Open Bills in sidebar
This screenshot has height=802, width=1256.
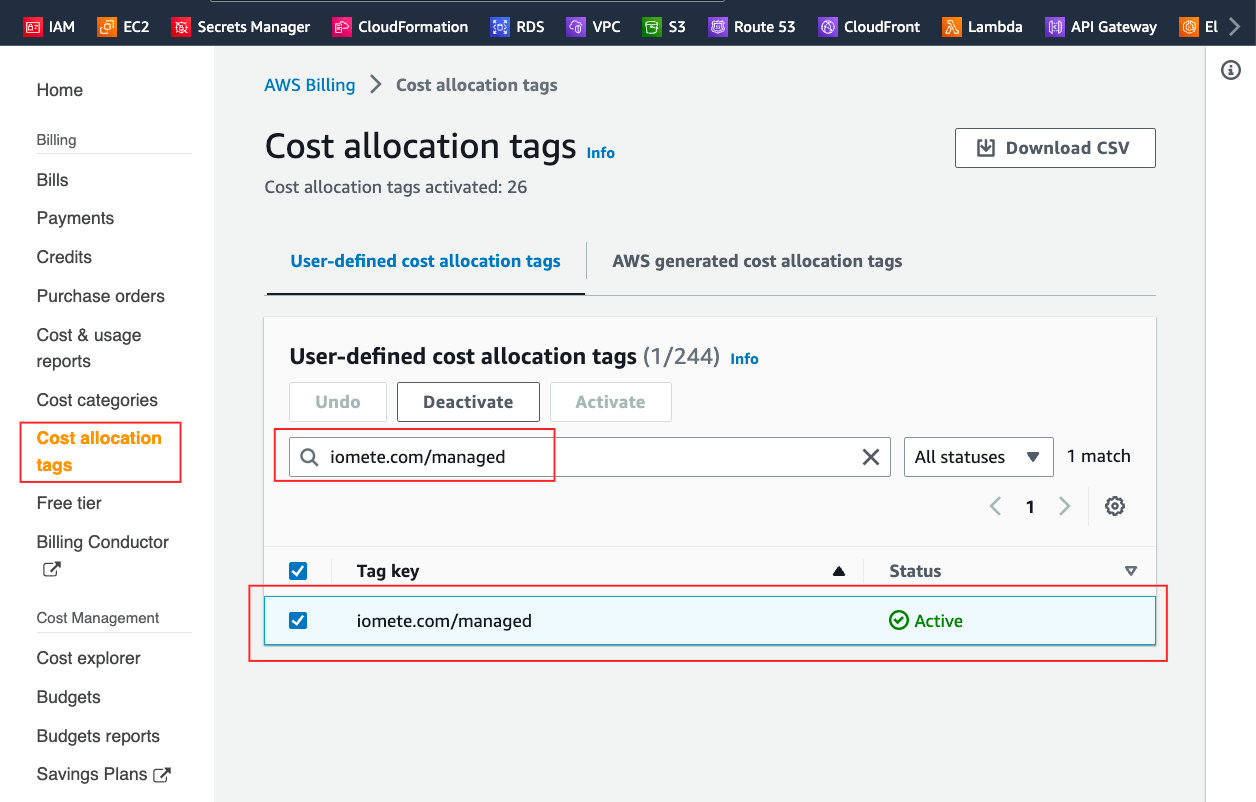point(53,180)
